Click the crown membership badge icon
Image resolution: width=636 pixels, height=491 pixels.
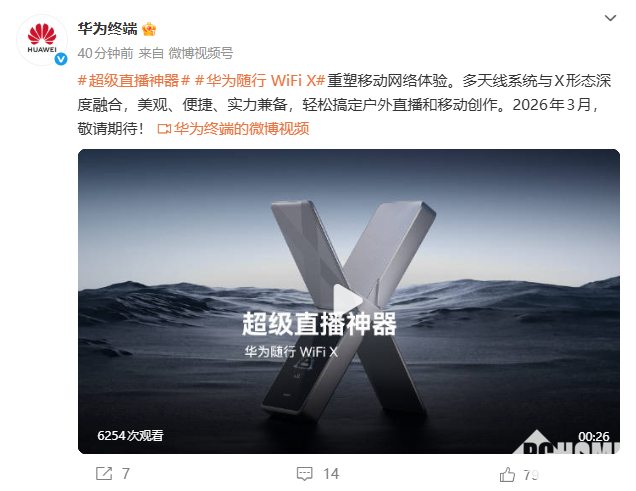149,29
